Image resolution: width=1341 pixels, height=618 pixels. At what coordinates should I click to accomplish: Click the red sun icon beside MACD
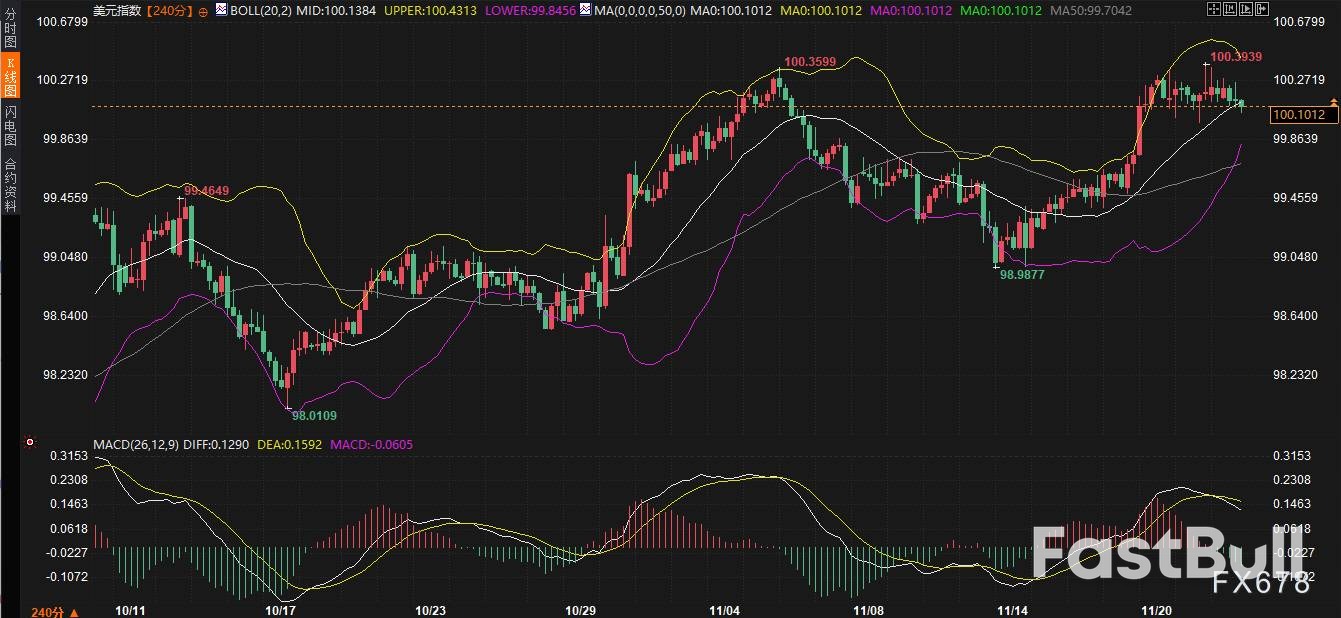click(30, 443)
